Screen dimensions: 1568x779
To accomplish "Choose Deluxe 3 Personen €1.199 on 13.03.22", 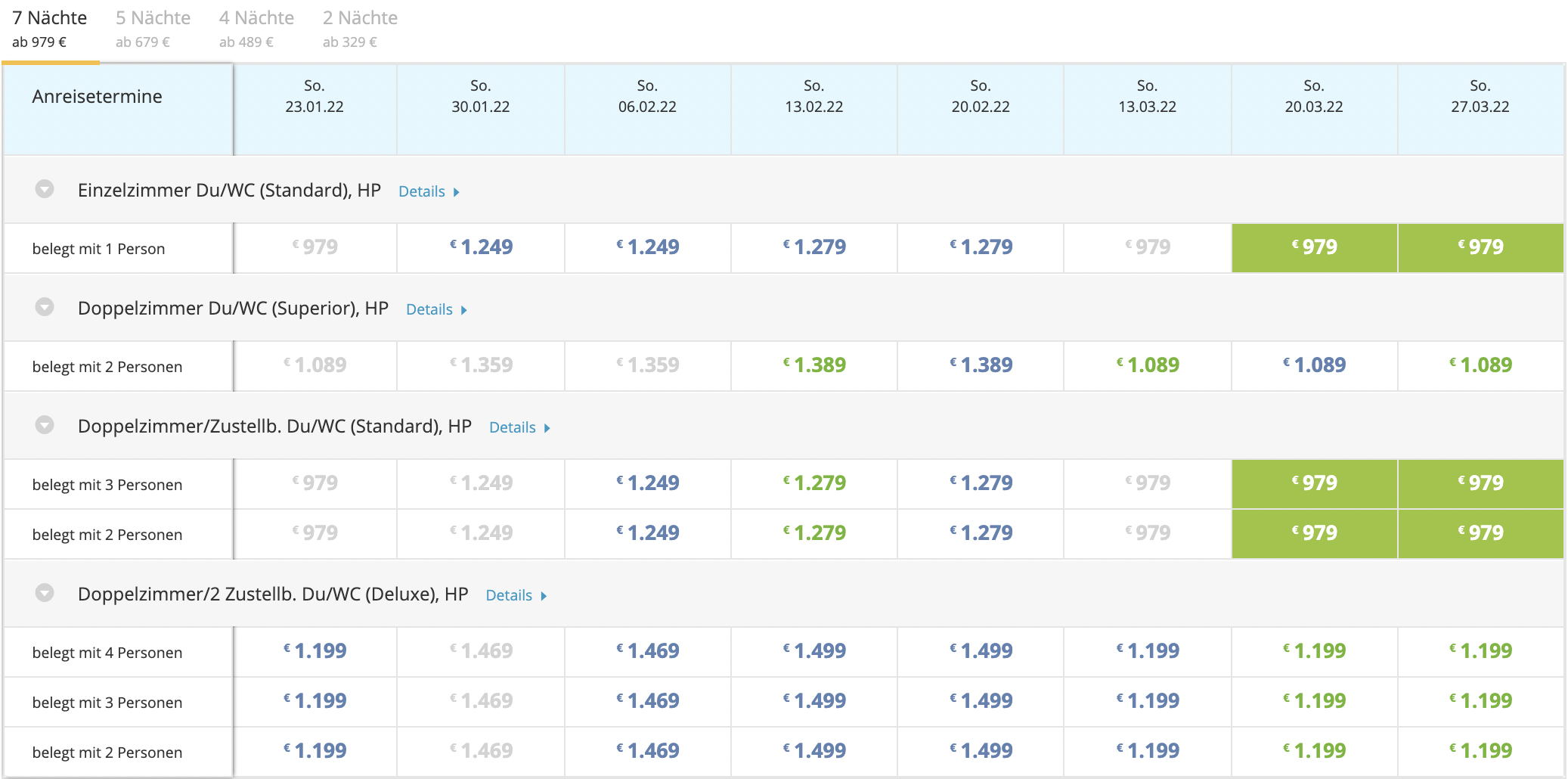I will click(x=1147, y=701).
